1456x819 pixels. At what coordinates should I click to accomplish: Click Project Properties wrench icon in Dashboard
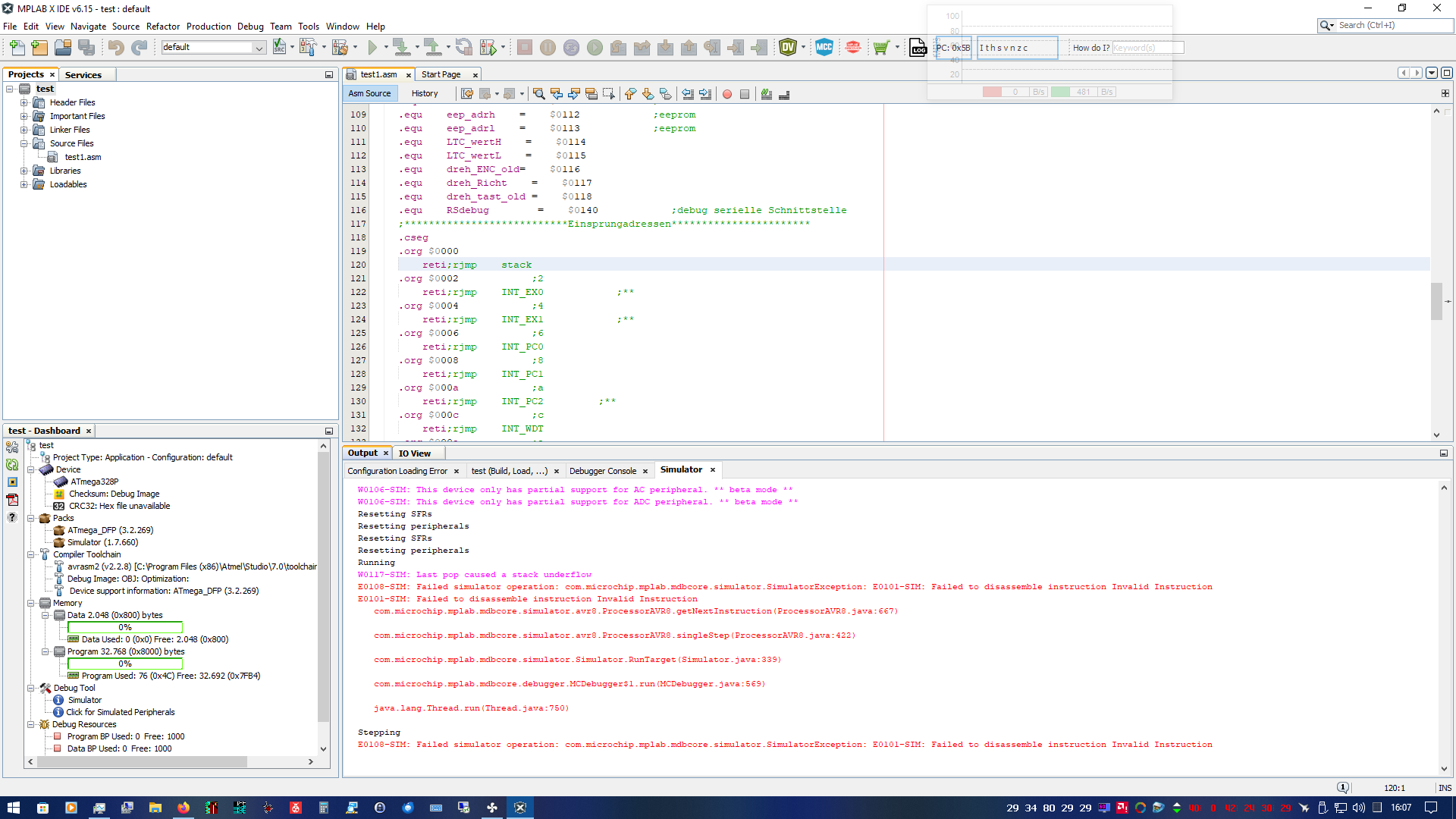coord(12,447)
